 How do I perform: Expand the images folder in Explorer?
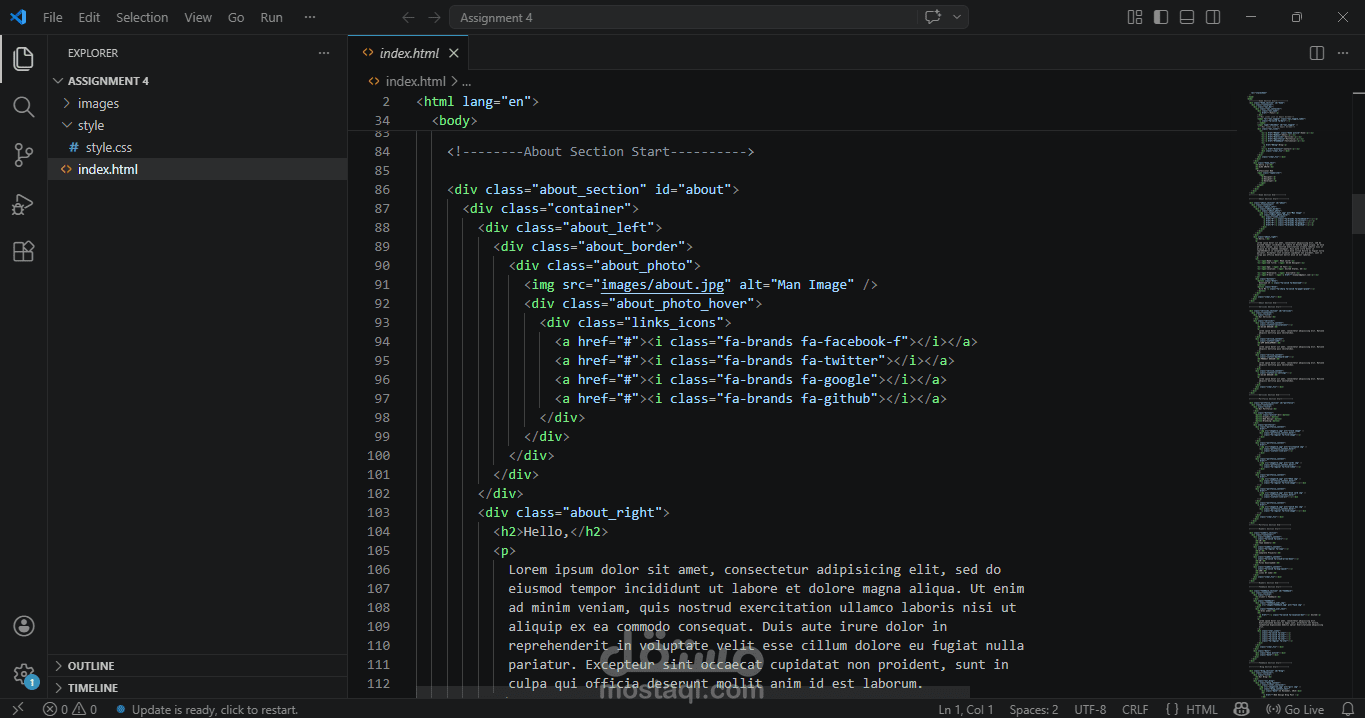pyautogui.click(x=98, y=103)
